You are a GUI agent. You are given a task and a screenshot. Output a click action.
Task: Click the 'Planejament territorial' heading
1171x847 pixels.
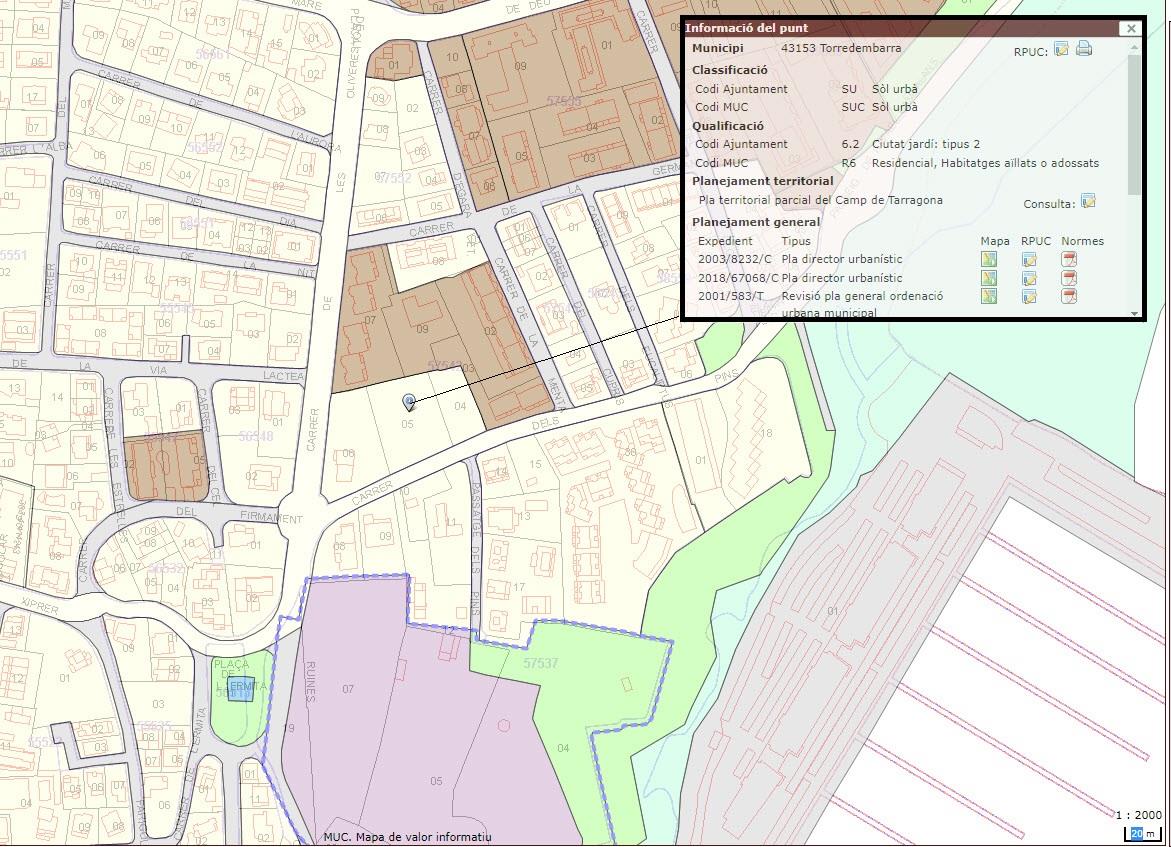point(762,181)
